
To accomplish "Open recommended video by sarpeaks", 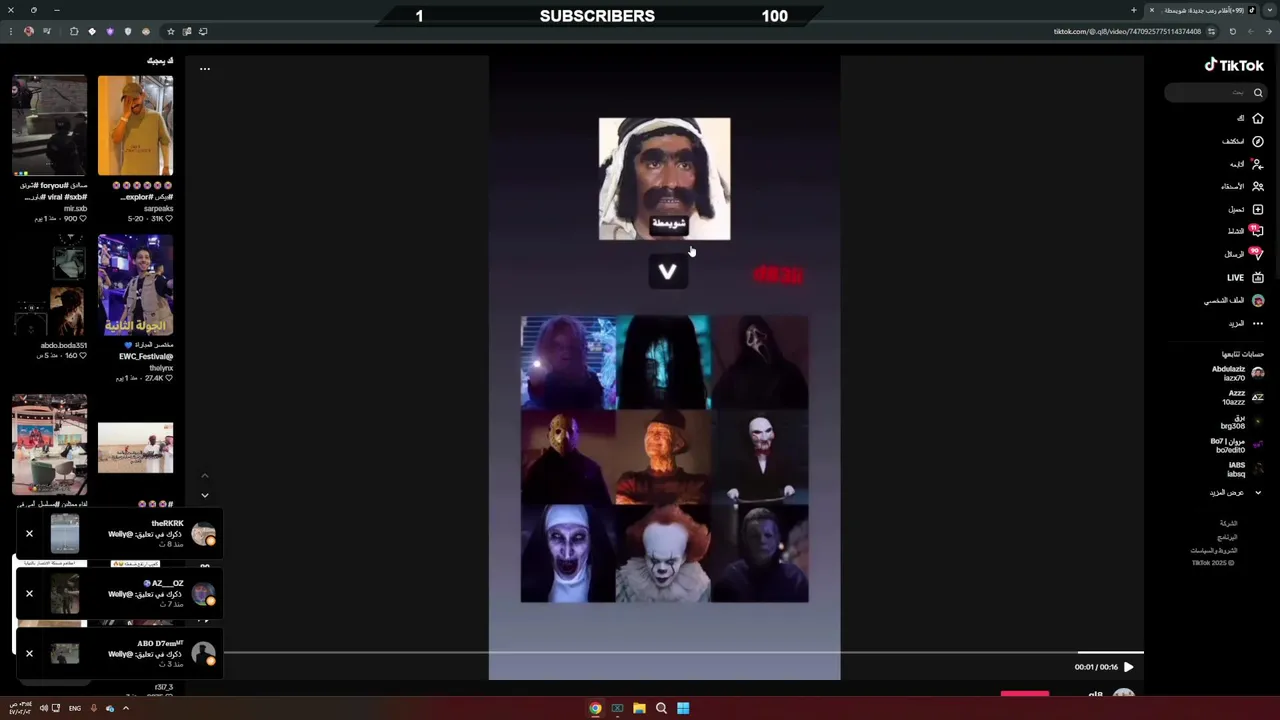I will [x=135, y=126].
